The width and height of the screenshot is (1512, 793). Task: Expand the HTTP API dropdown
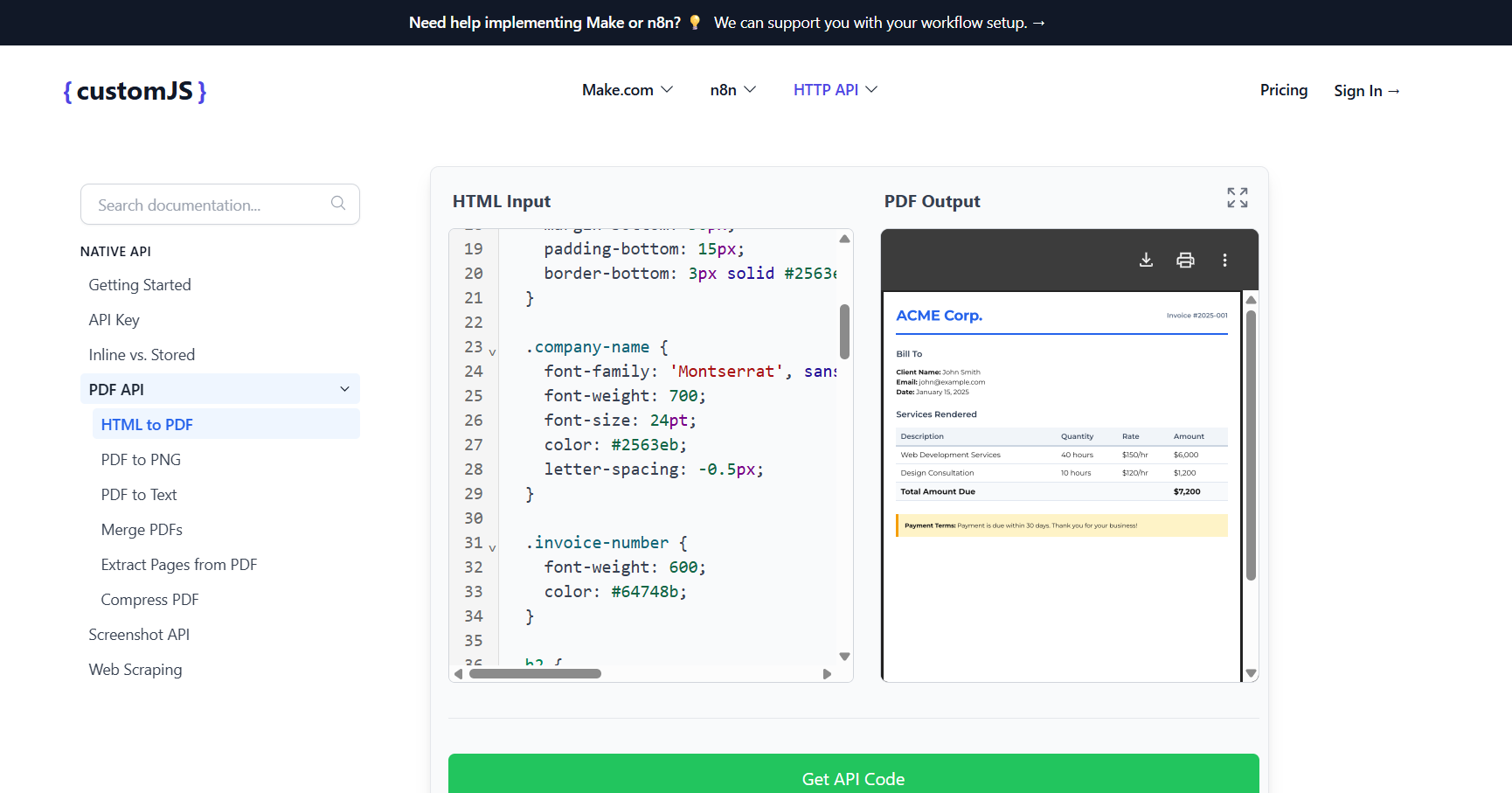pos(835,90)
